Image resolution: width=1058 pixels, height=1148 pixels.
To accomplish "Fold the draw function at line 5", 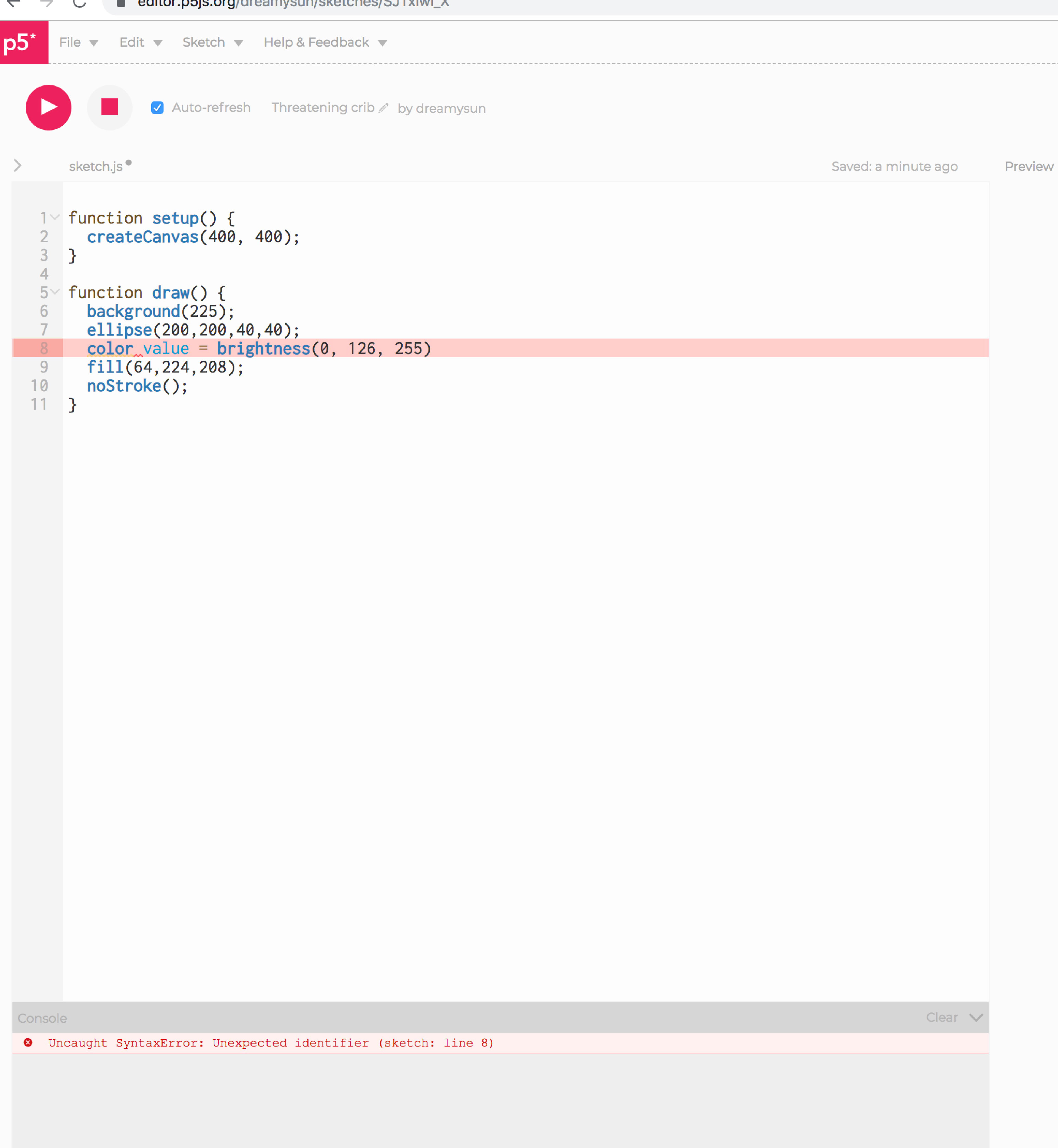I will click(55, 291).
